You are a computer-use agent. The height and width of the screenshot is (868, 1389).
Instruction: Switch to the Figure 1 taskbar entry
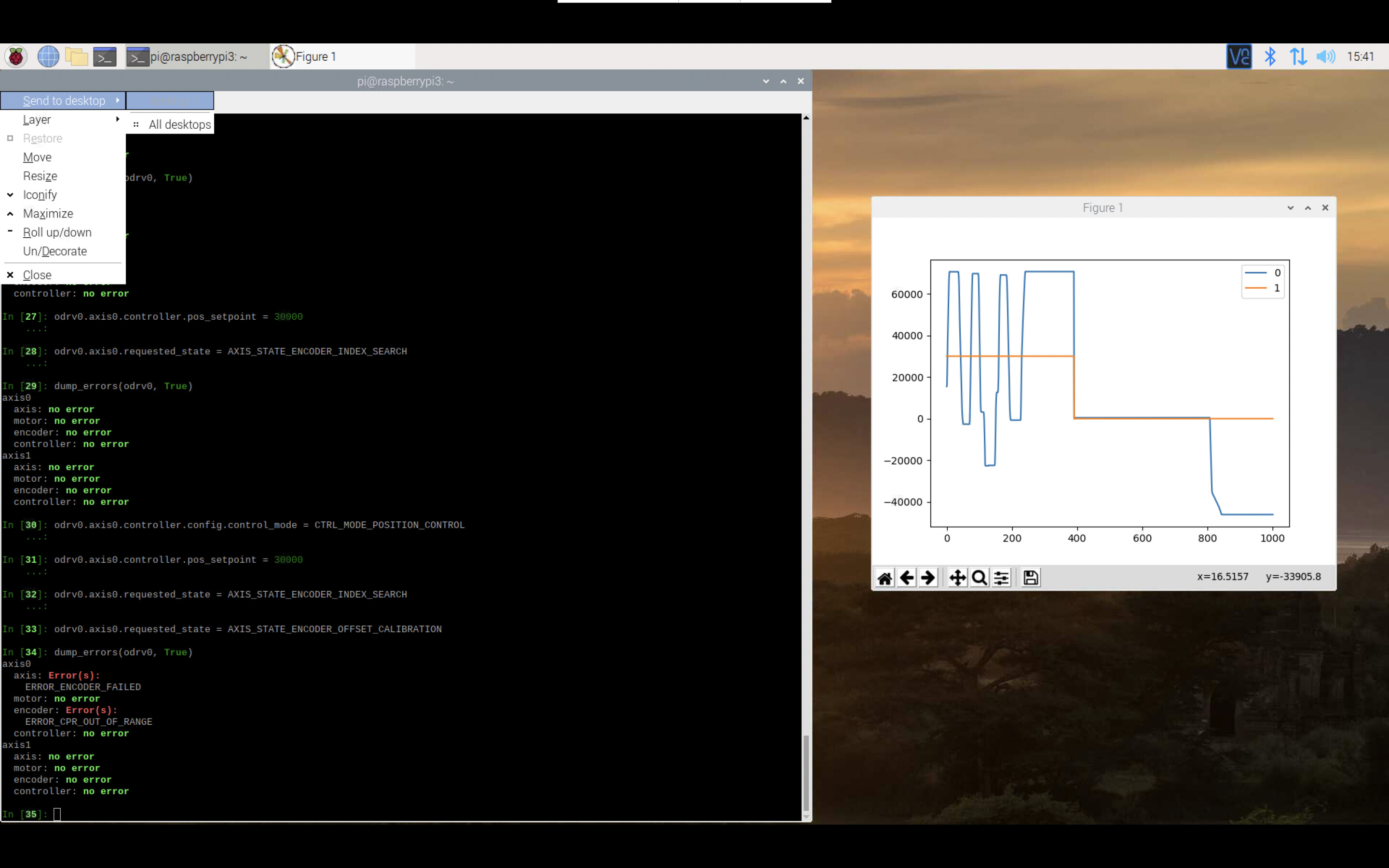[x=321, y=55]
